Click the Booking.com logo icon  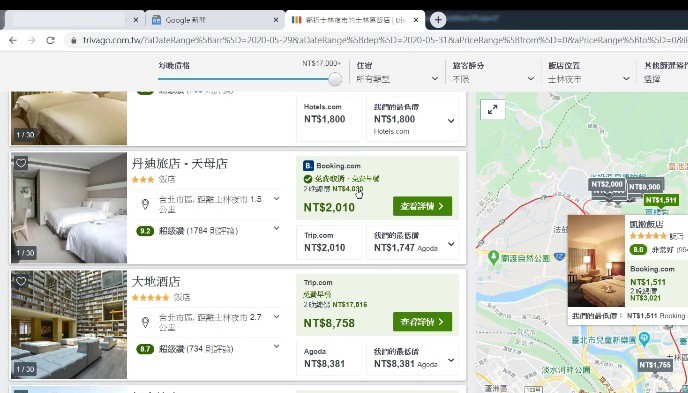tap(308, 166)
